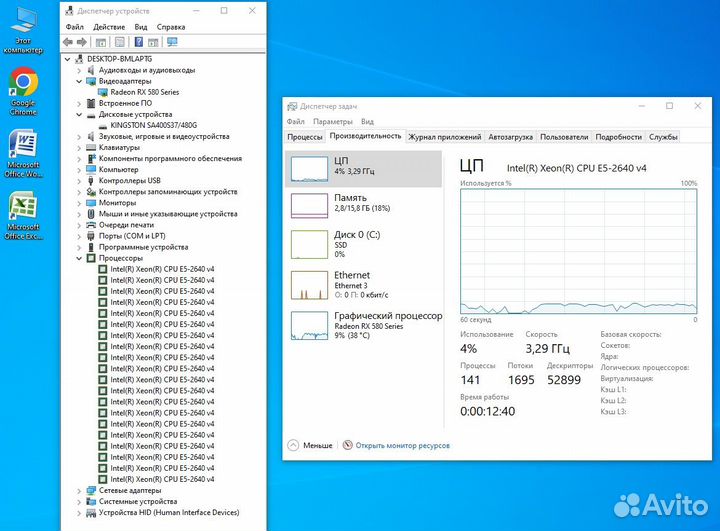Expand the Системные устройства node

79,501
